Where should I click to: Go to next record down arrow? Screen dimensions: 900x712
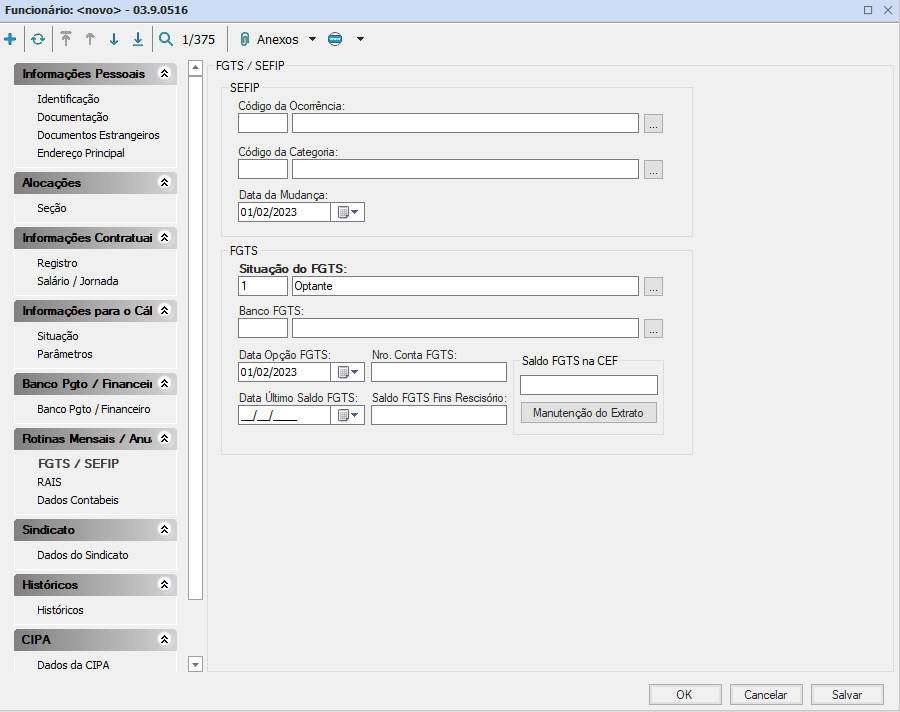114,40
